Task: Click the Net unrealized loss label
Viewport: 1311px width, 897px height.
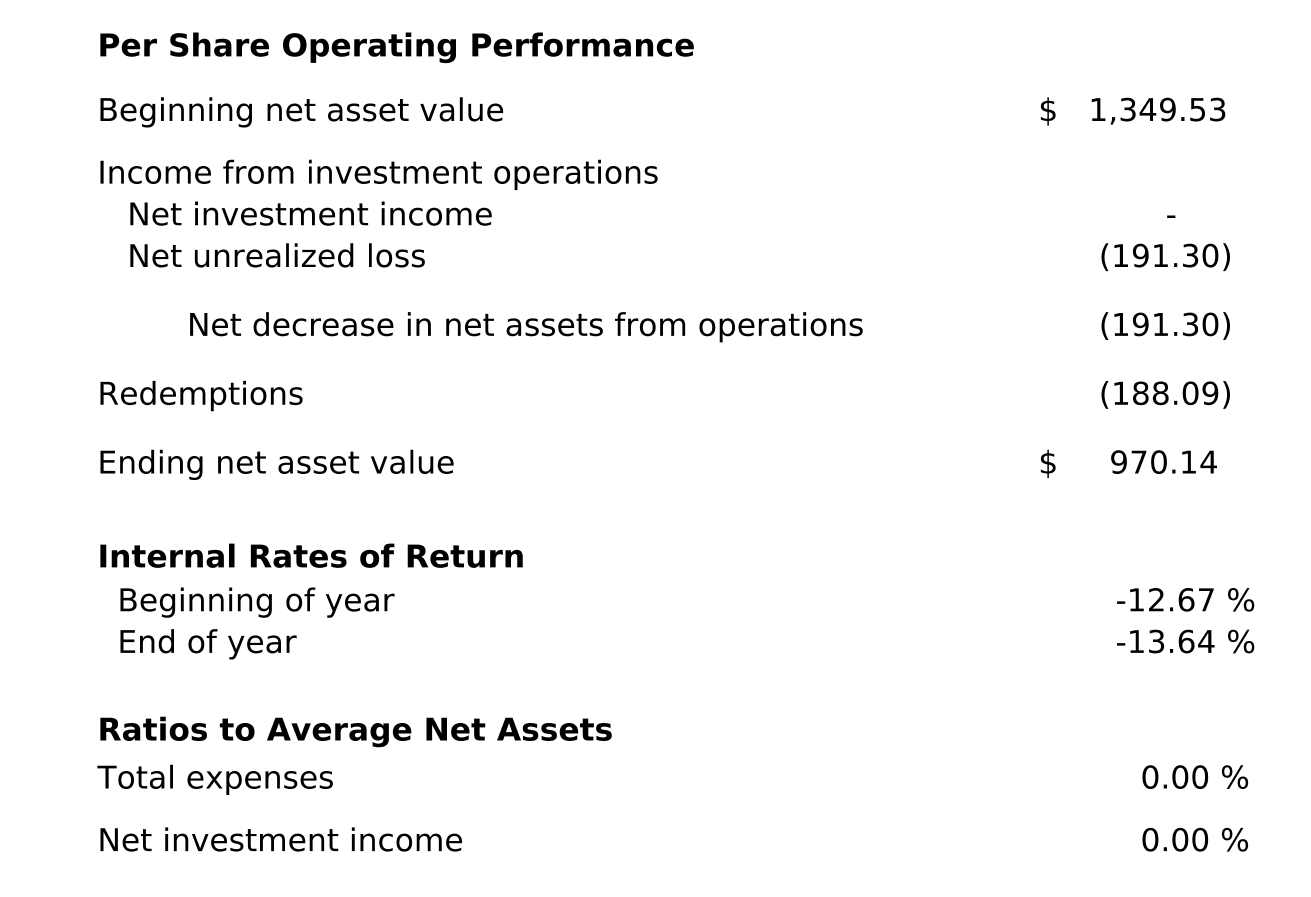Action: (276, 257)
